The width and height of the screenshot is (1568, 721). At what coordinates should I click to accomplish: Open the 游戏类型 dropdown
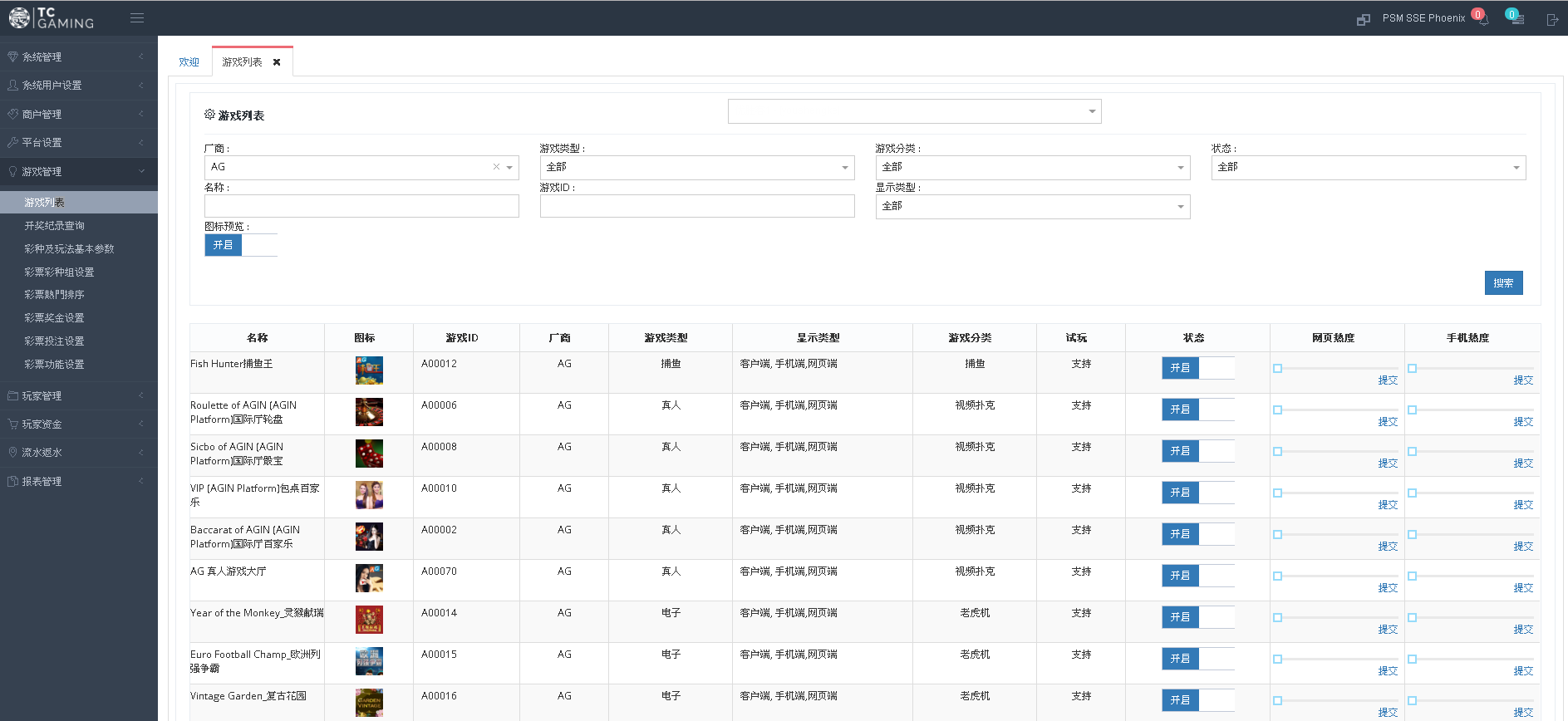pyautogui.click(x=696, y=168)
